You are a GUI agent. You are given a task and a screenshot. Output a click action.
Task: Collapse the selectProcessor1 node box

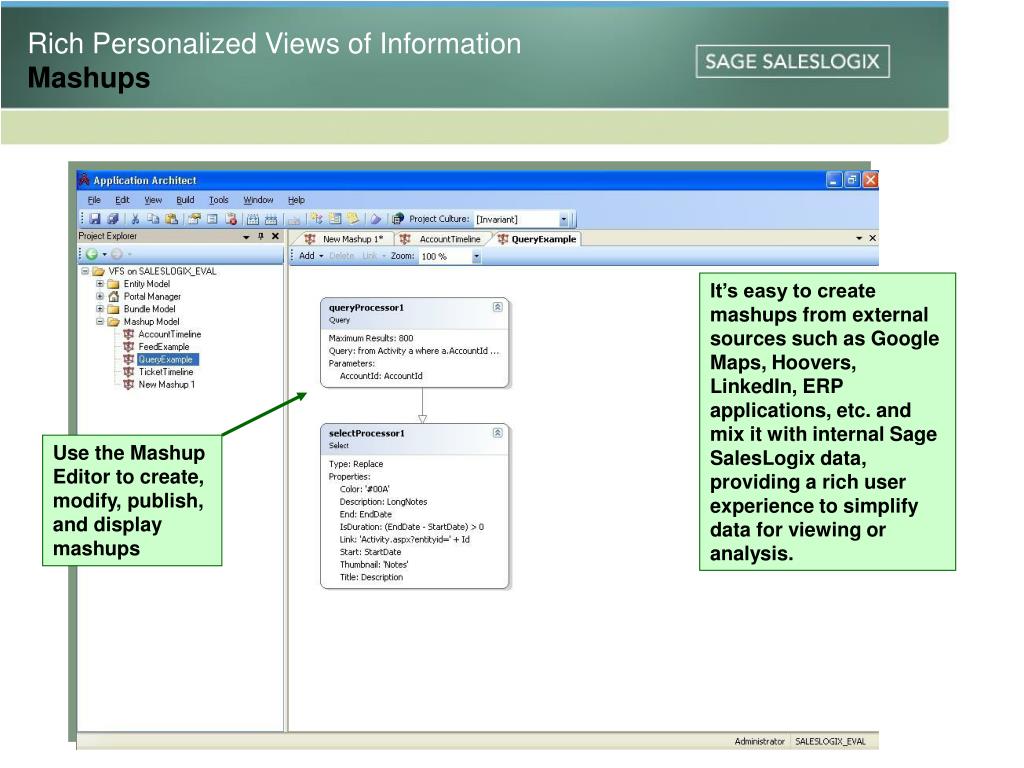coord(498,432)
